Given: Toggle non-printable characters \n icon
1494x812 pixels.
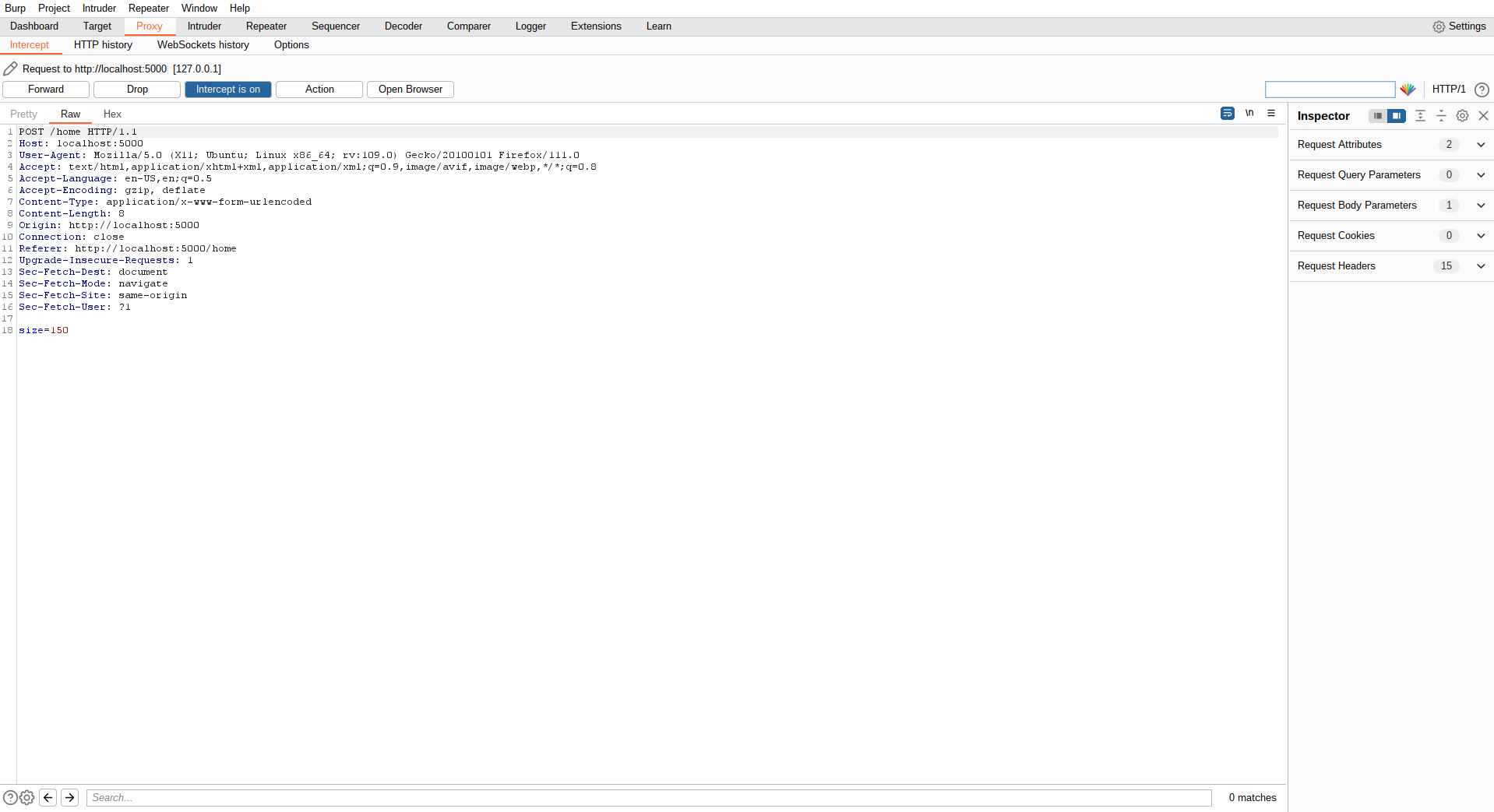Looking at the screenshot, I should [1249, 114].
